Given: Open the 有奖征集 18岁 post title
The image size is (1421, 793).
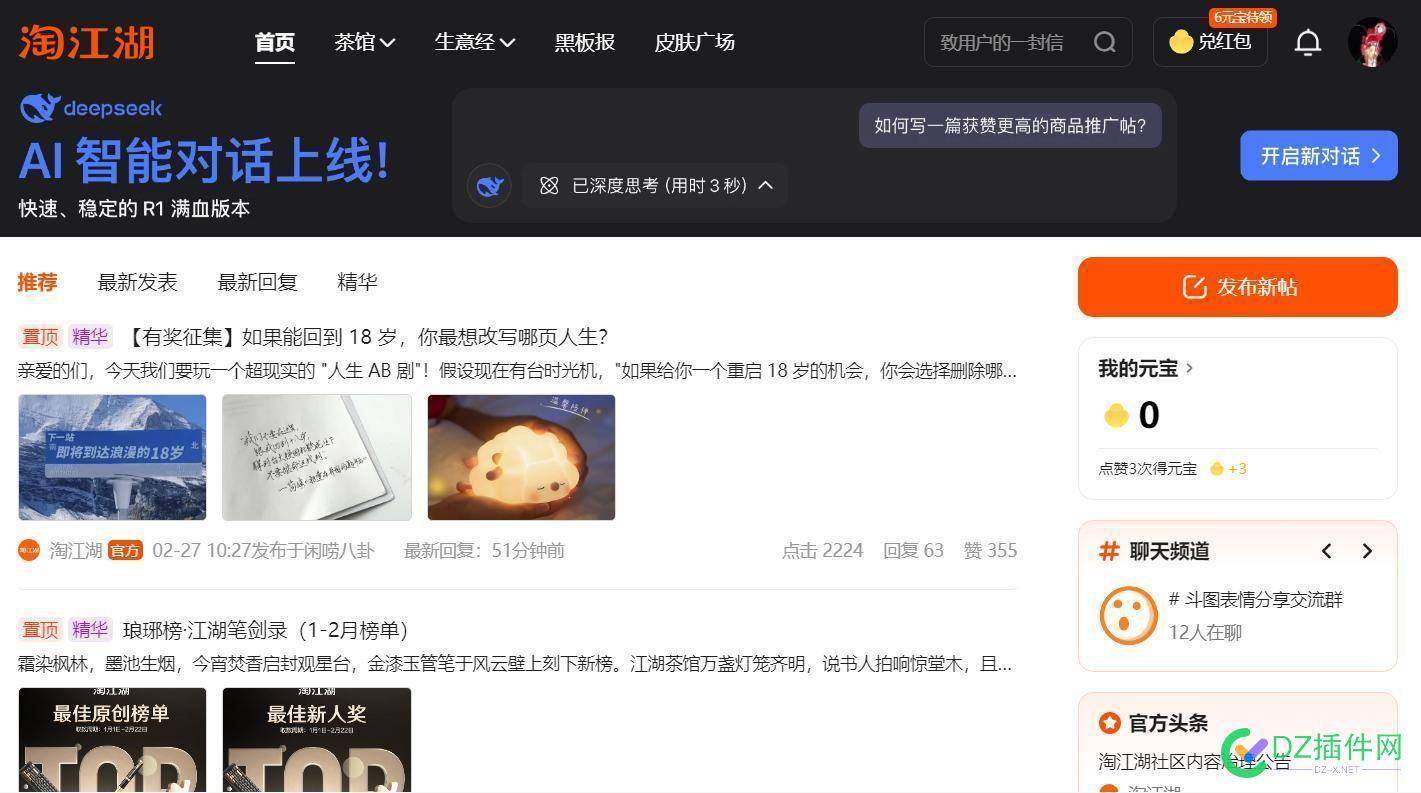Looking at the screenshot, I should tap(365, 337).
